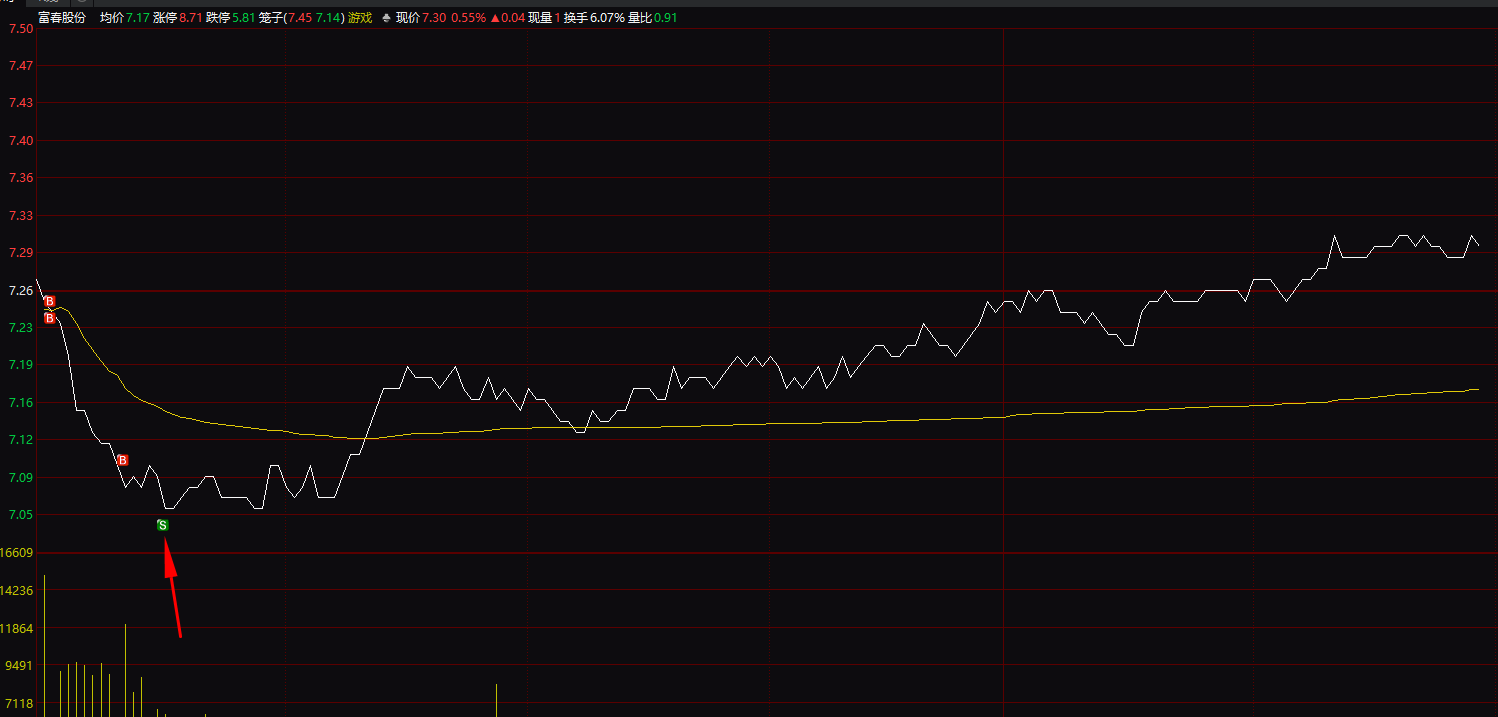Click the 7.33 price axis label
The height and width of the screenshot is (717, 1498).
[x=20, y=216]
